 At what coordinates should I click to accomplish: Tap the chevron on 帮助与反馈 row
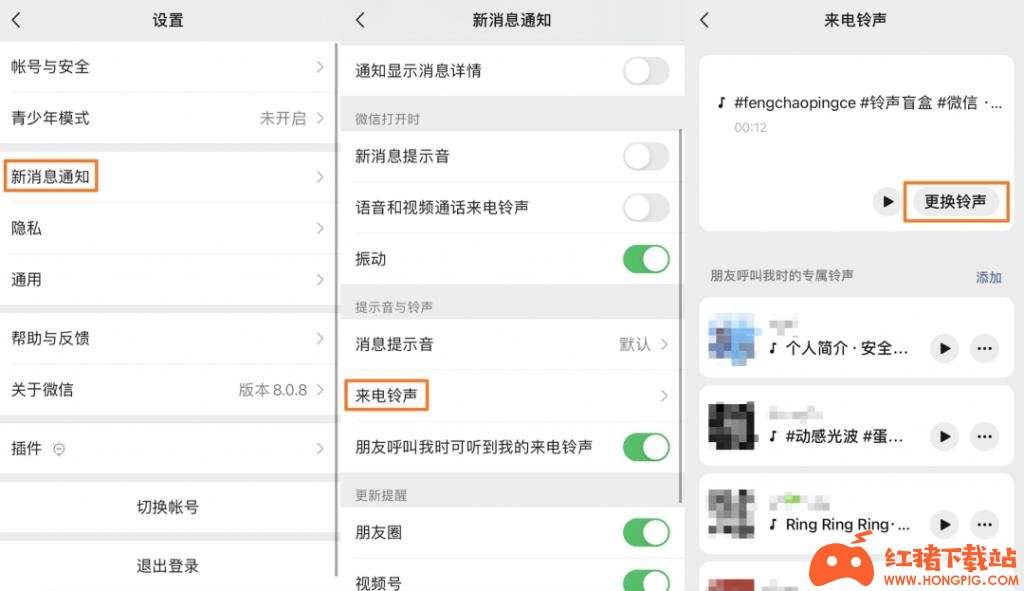(320, 338)
